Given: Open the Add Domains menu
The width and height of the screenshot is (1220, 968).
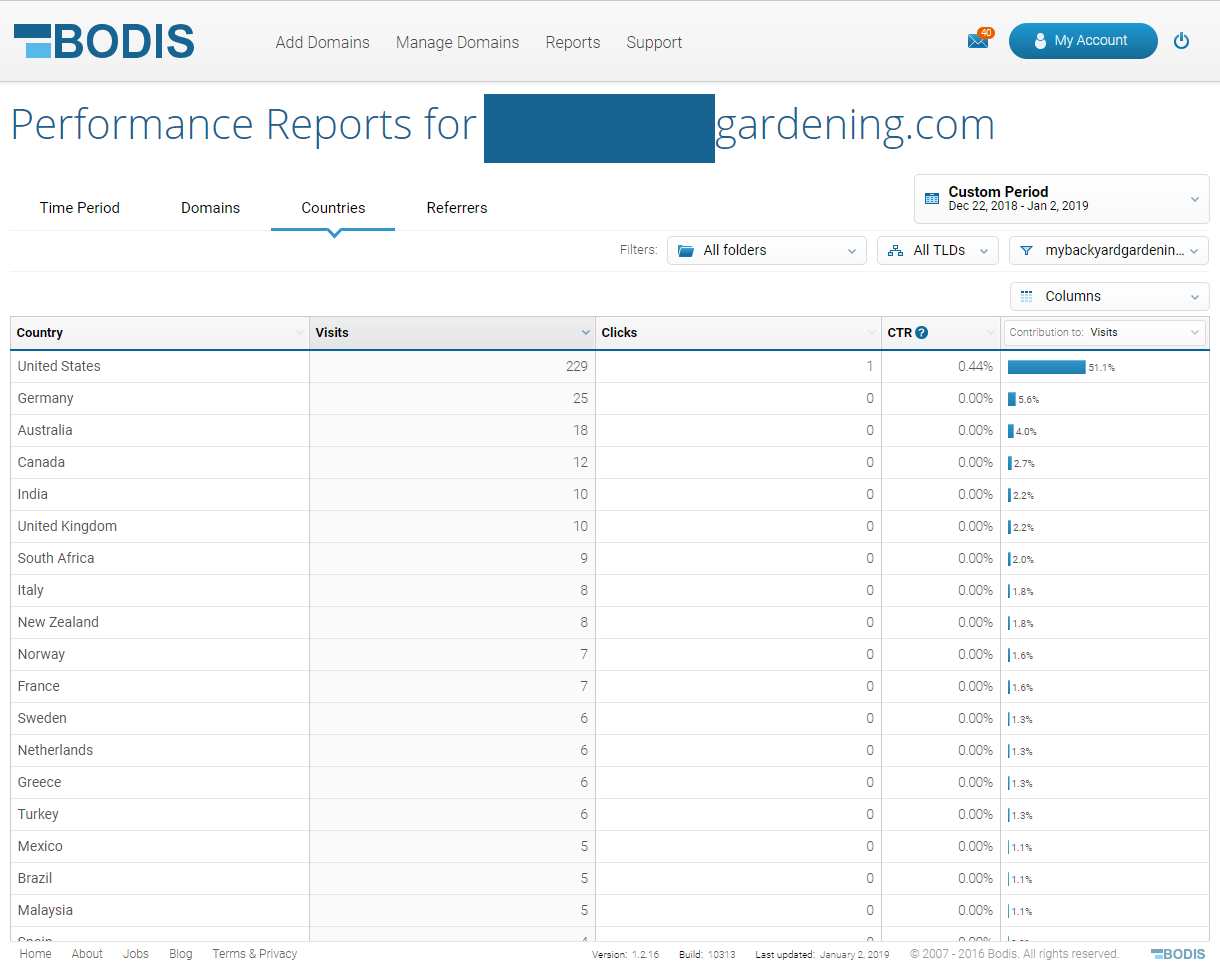Looking at the screenshot, I should pos(322,42).
